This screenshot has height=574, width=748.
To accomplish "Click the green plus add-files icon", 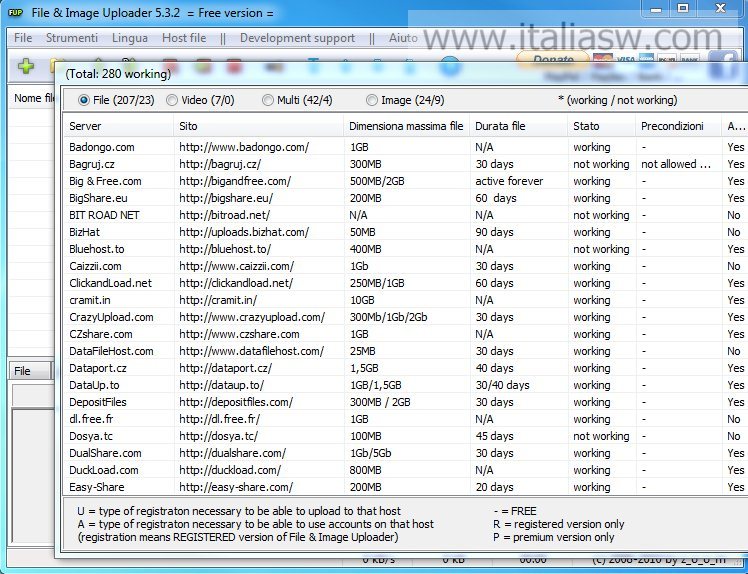I will coord(26,66).
